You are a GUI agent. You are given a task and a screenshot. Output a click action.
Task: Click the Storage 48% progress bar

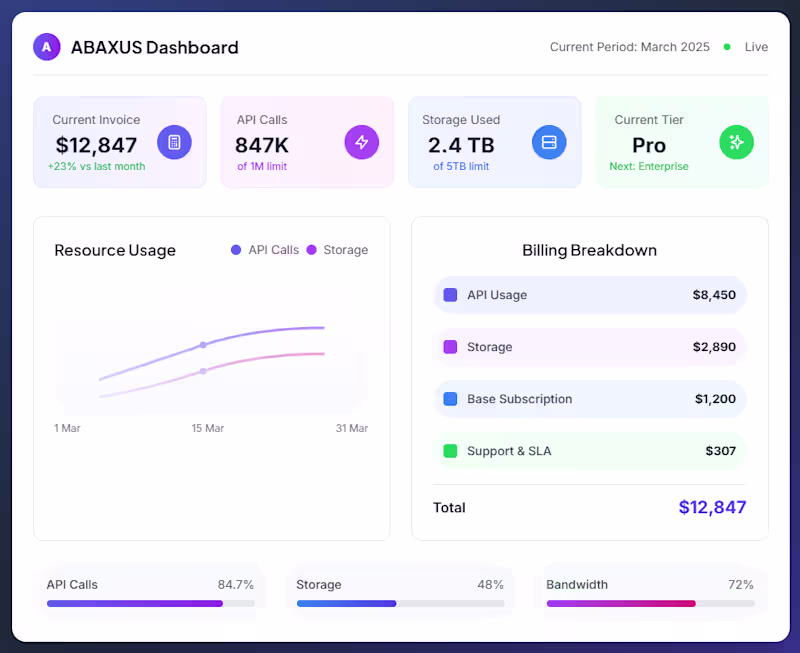click(x=401, y=604)
